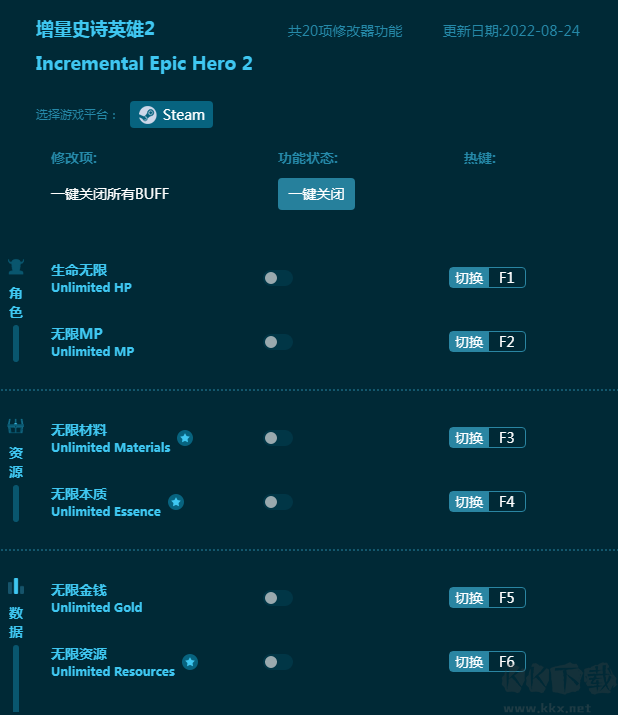
Task: Click the data section icon in sidebar
Action: coord(16,587)
